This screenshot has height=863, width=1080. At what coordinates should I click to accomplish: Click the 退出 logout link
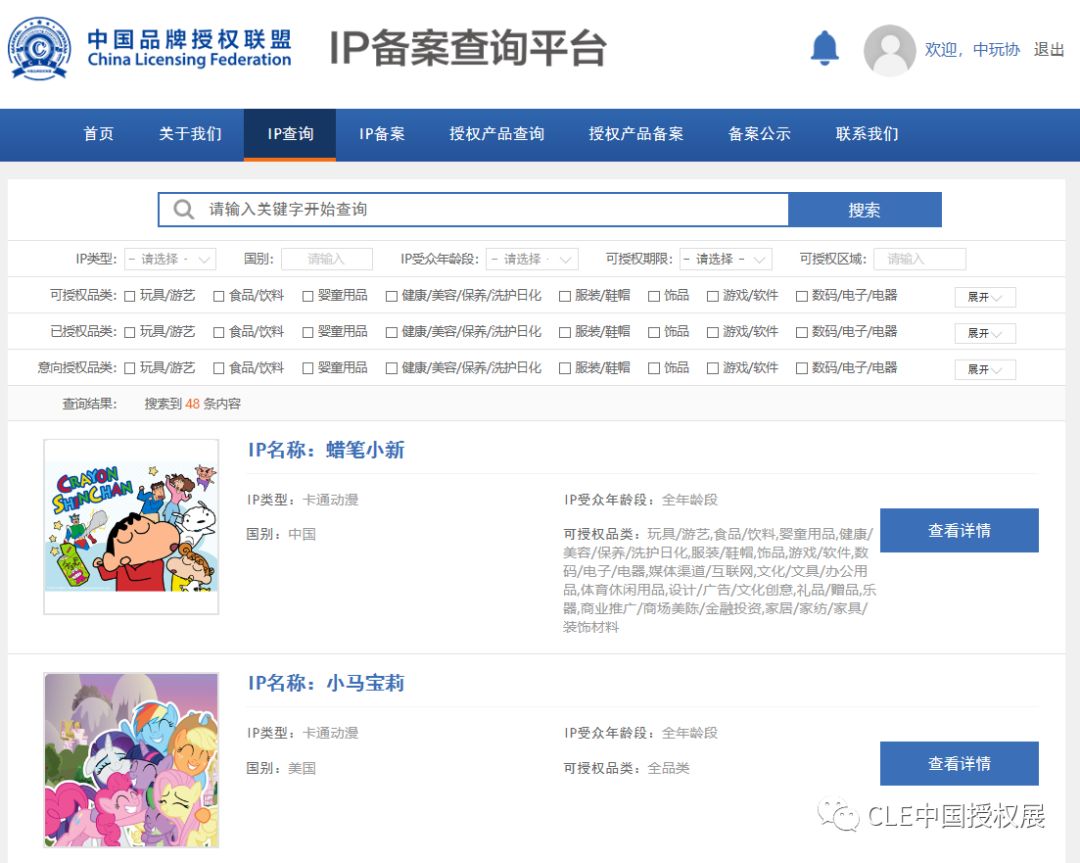click(x=1048, y=50)
